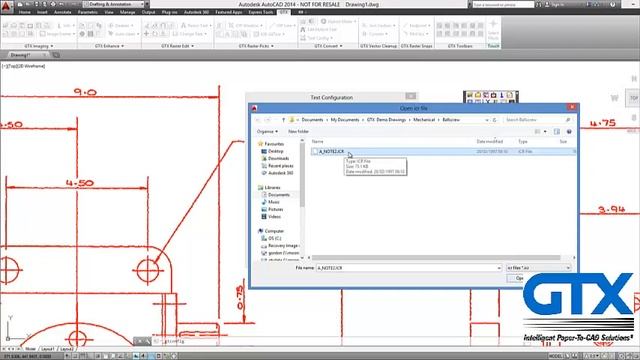This screenshot has width=640, height=360.
Task: Switch to the Express Tools ribbon tab
Action: 260,12
